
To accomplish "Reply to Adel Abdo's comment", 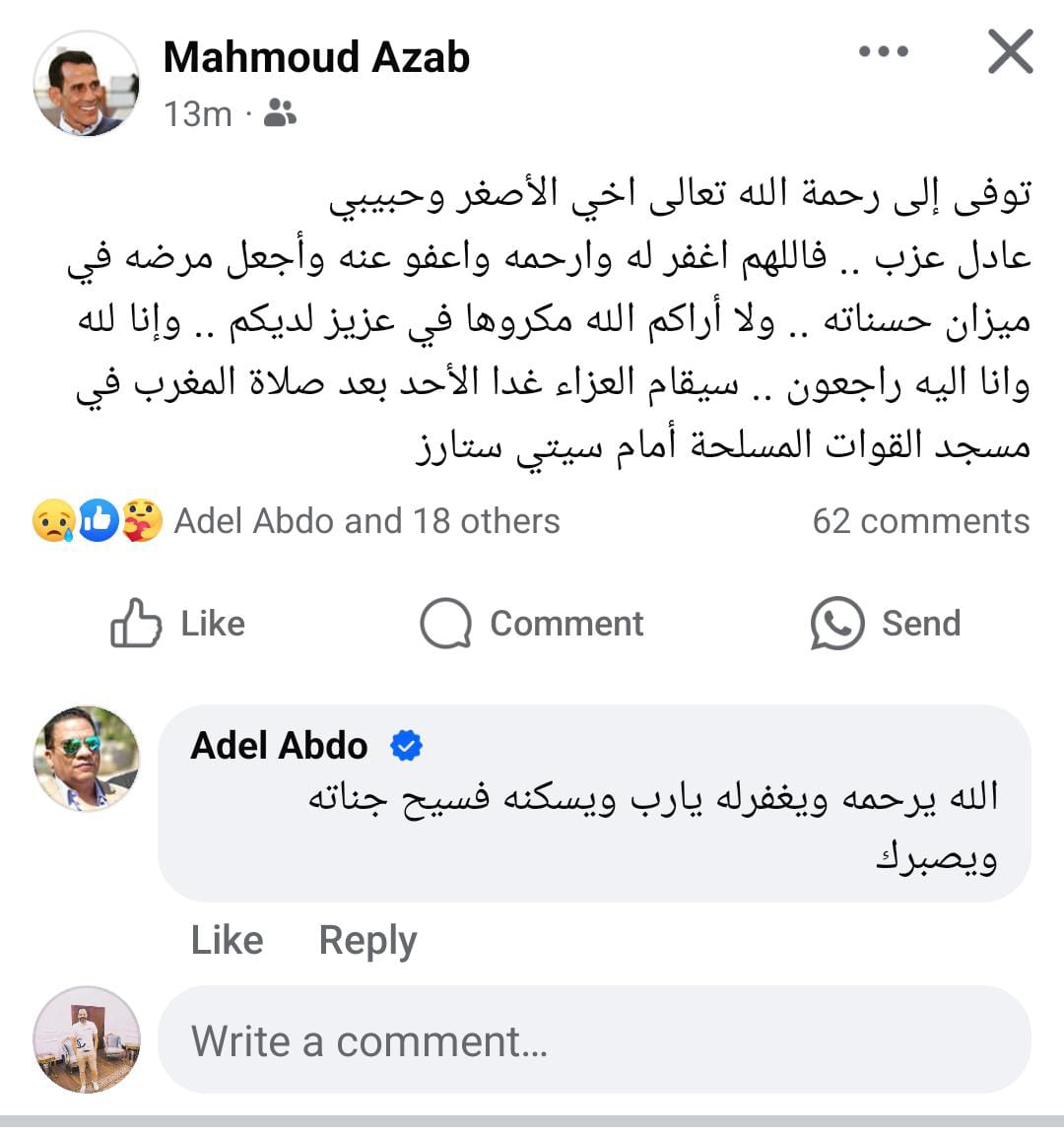I will pos(367,940).
